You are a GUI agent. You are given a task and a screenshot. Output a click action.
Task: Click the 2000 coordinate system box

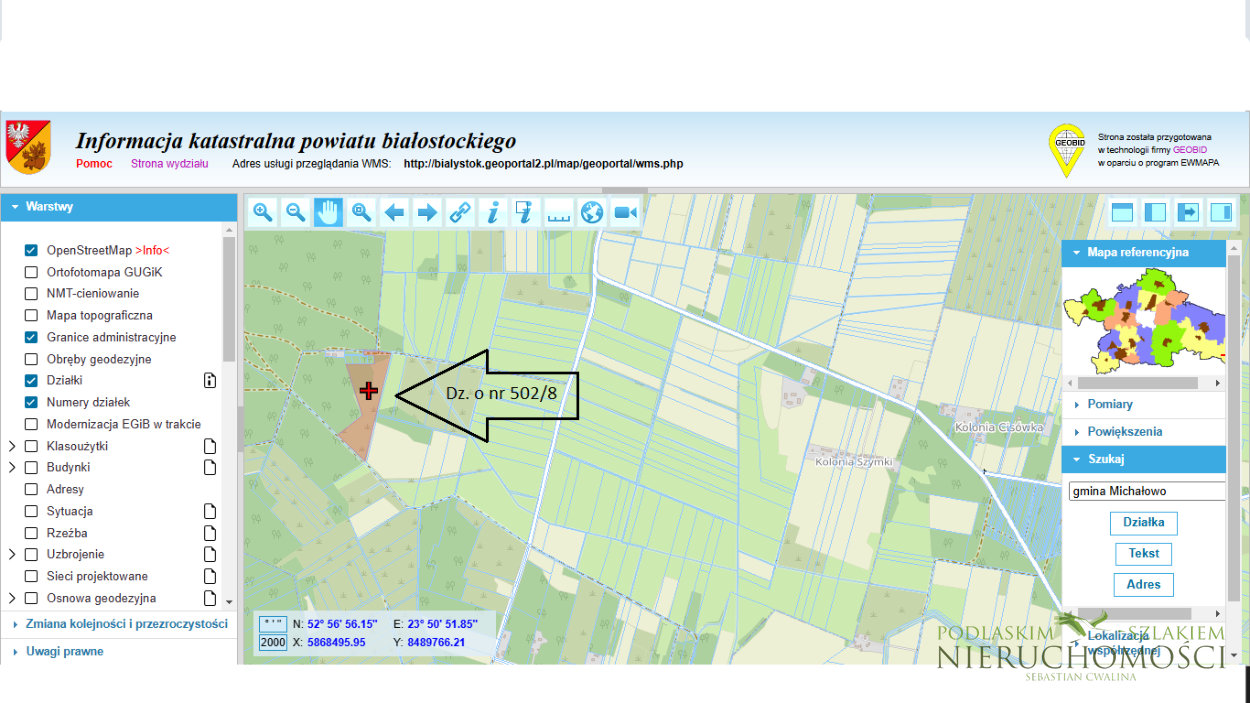(x=273, y=642)
